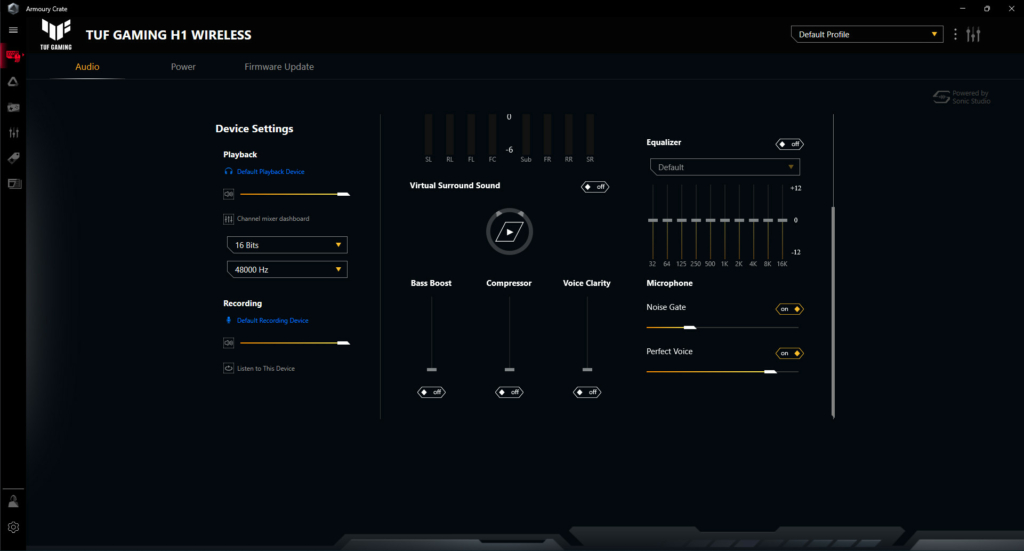This screenshot has height=551, width=1024.
Task: Switch to the Power tab
Action: [x=183, y=67]
